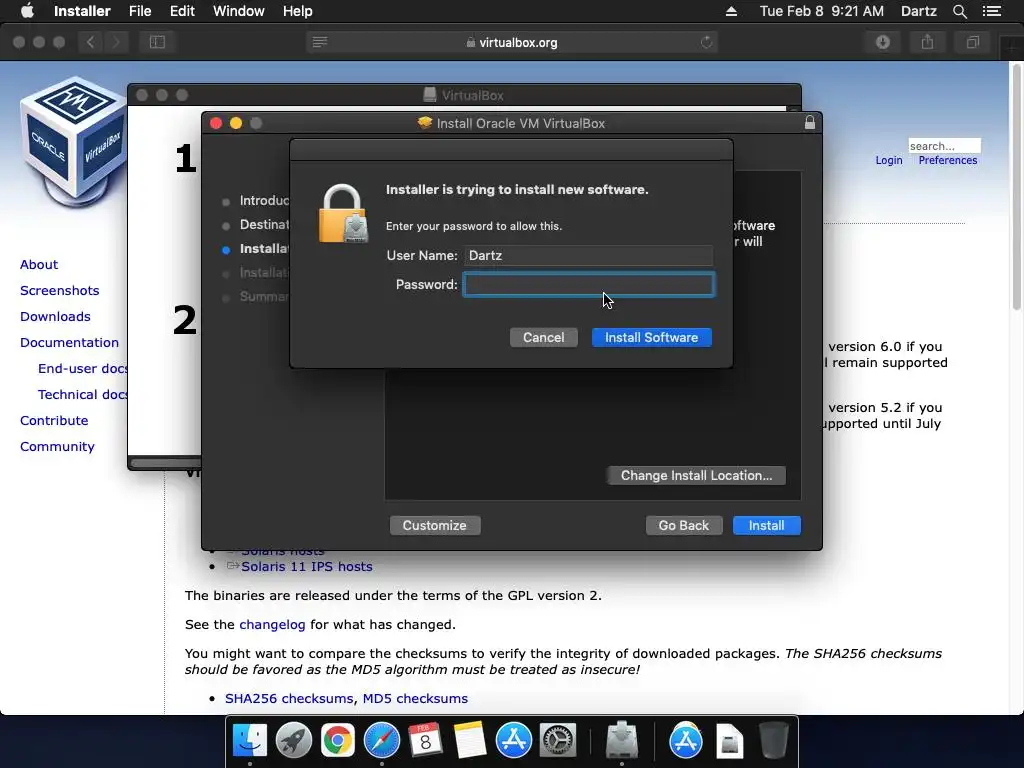Show Safari tab overview button
The height and width of the screenshot is (768, 1024).
(x=972, y=42)
